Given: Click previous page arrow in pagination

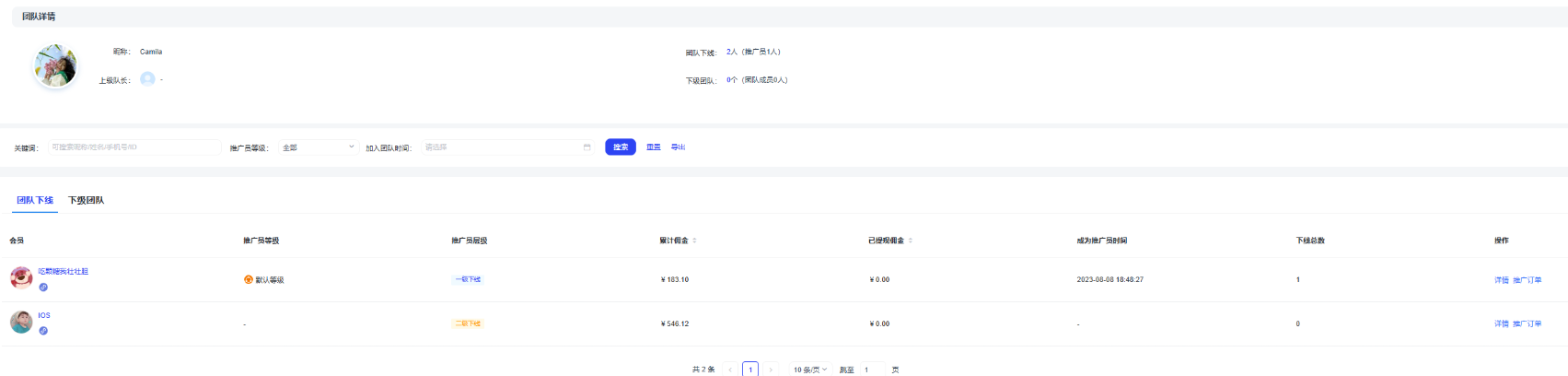Looking at the screenshot, I should (730, 370).
